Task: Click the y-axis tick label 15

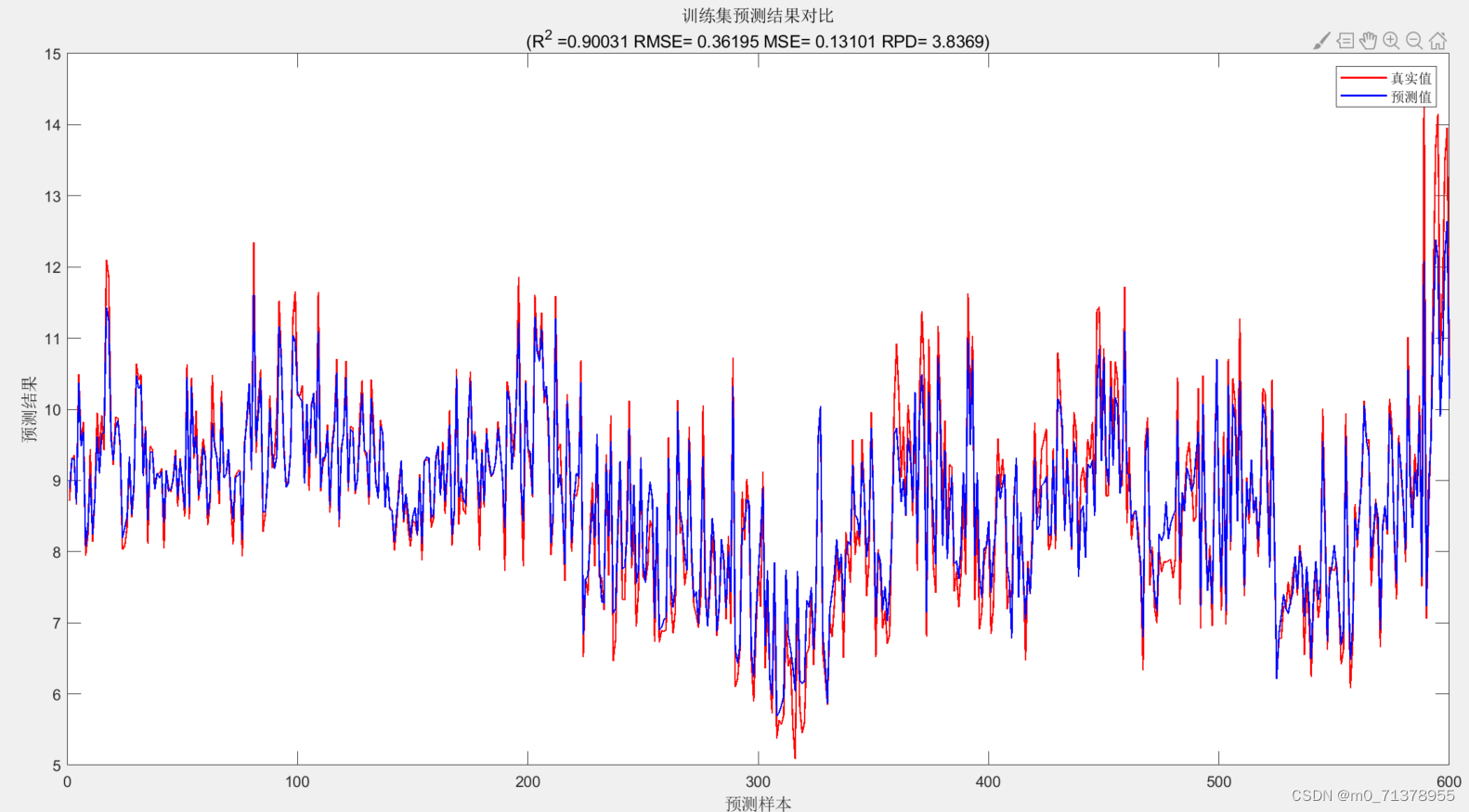Action: click(52, 54)
